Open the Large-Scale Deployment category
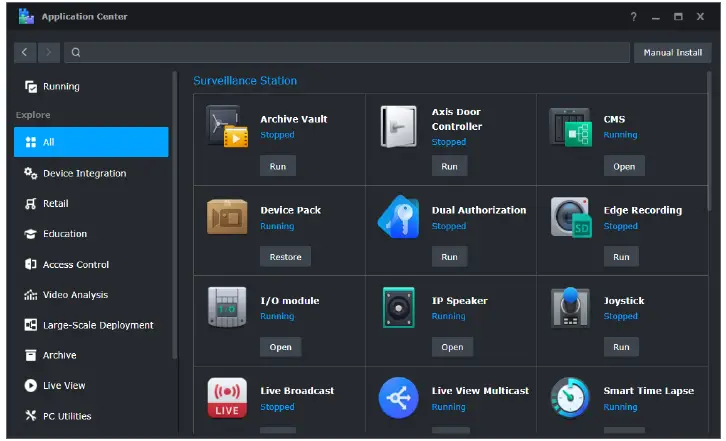Viewport: 726px width, 441px height. click(x=91, y=325)
